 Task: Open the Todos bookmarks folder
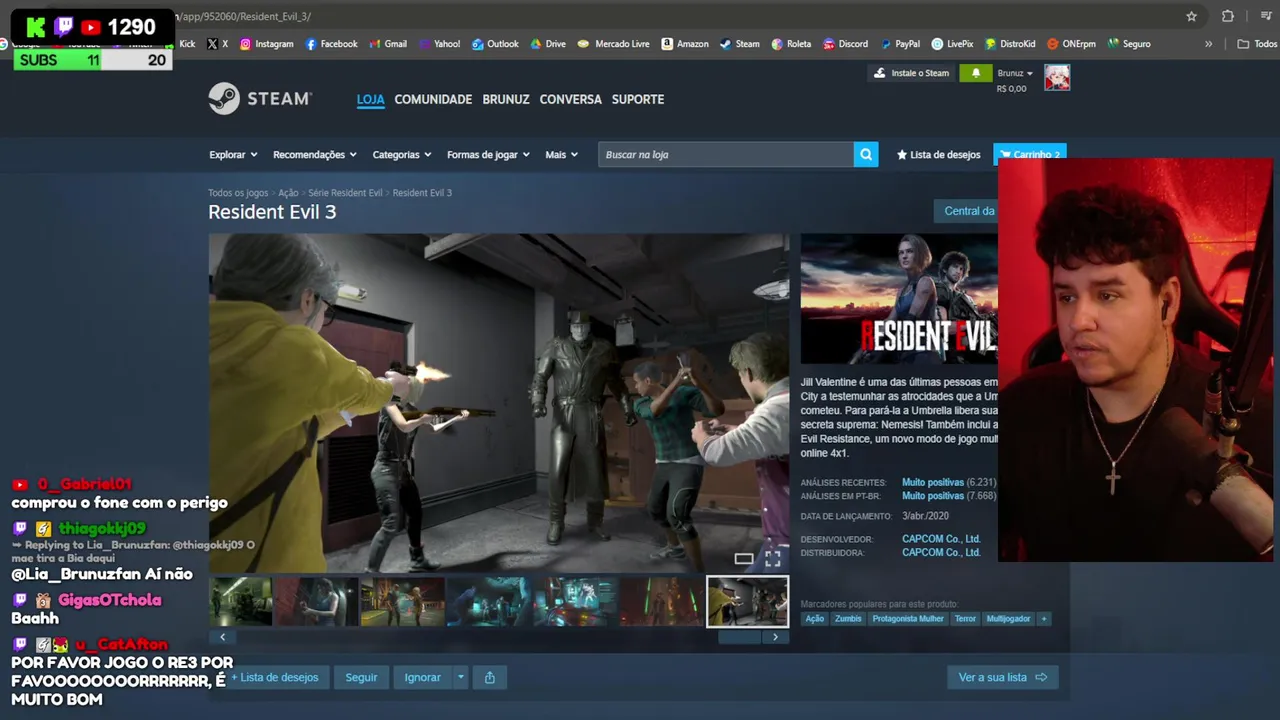click(x=1257, y=44)
